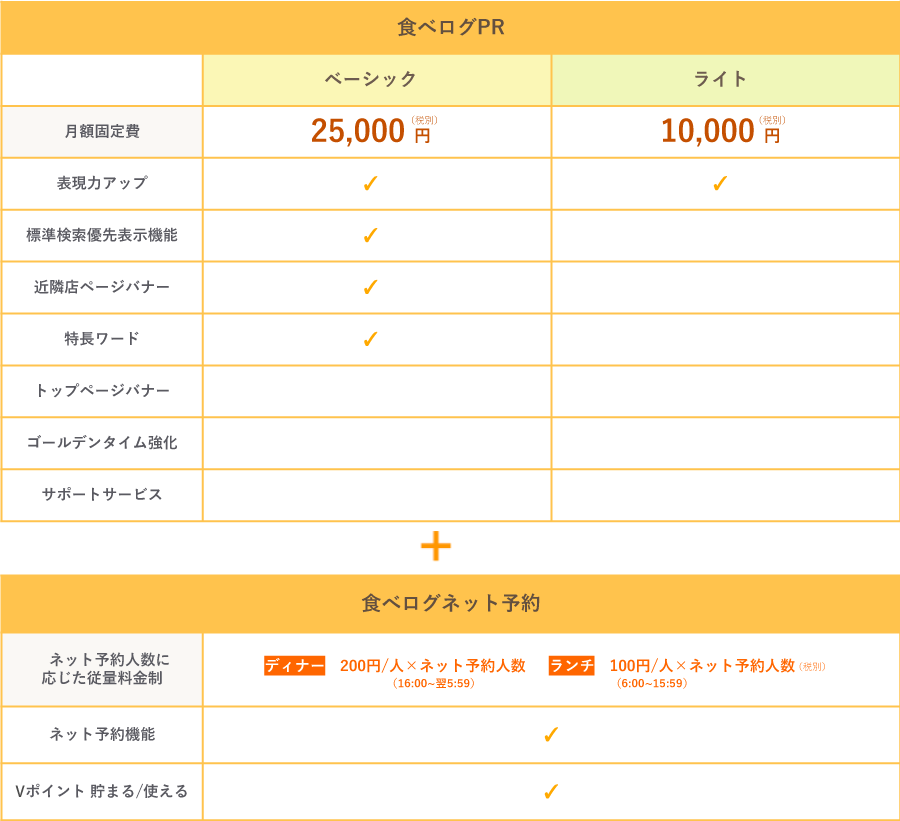Click the ネット予約機能 checkmark

coord(551,734)
